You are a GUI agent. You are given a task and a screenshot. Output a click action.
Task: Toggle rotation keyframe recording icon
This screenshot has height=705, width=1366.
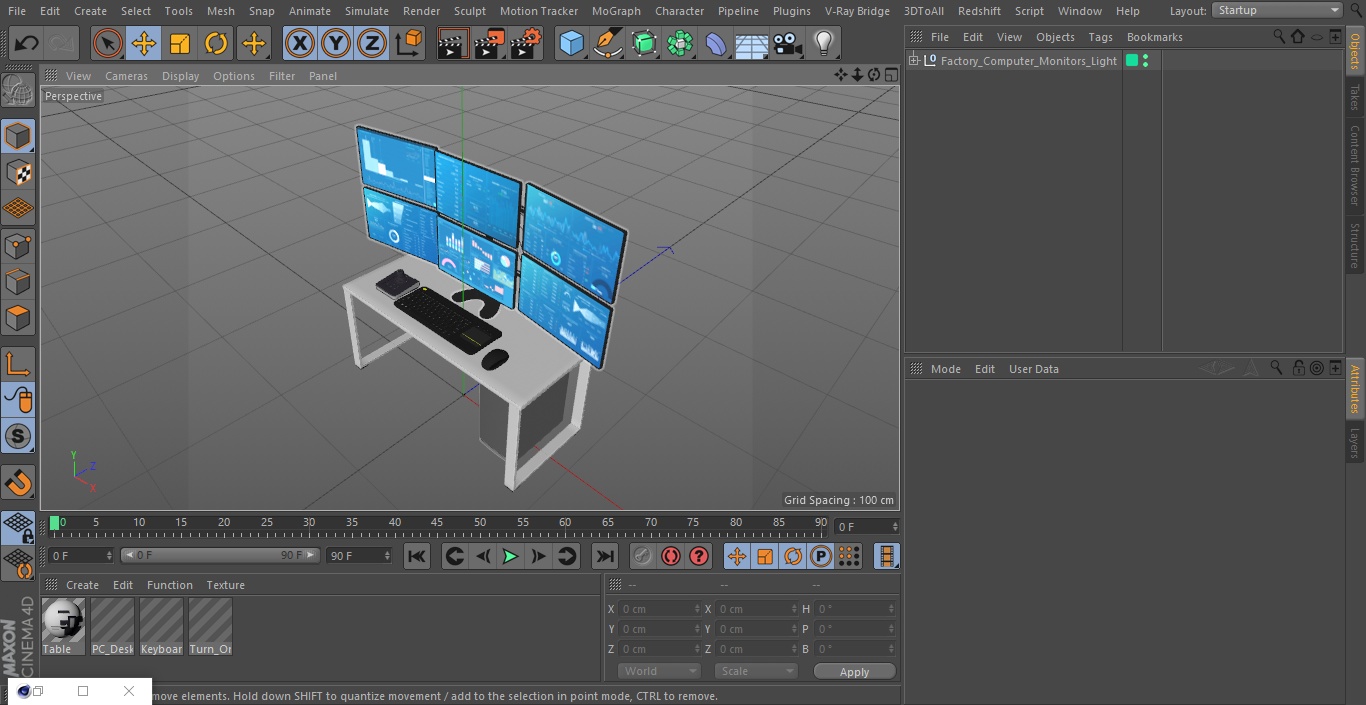tap(793, 556)
